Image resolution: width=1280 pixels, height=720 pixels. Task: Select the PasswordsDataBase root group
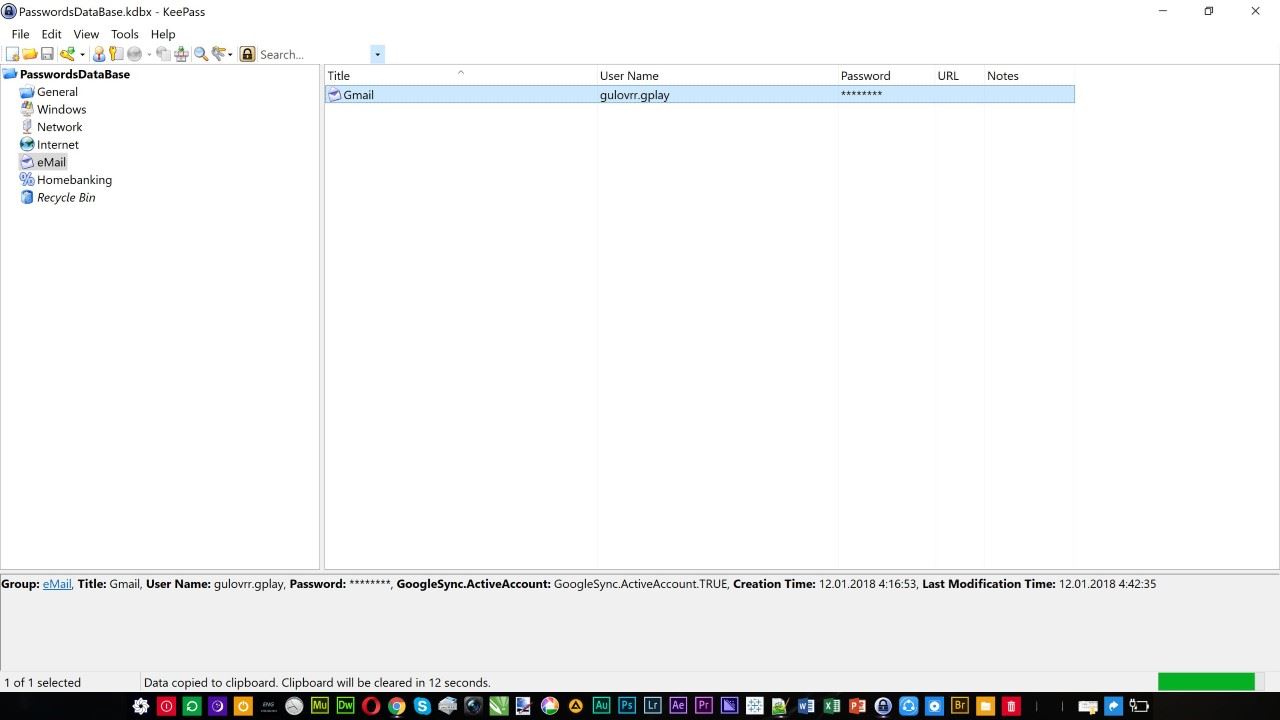point(75,74)
